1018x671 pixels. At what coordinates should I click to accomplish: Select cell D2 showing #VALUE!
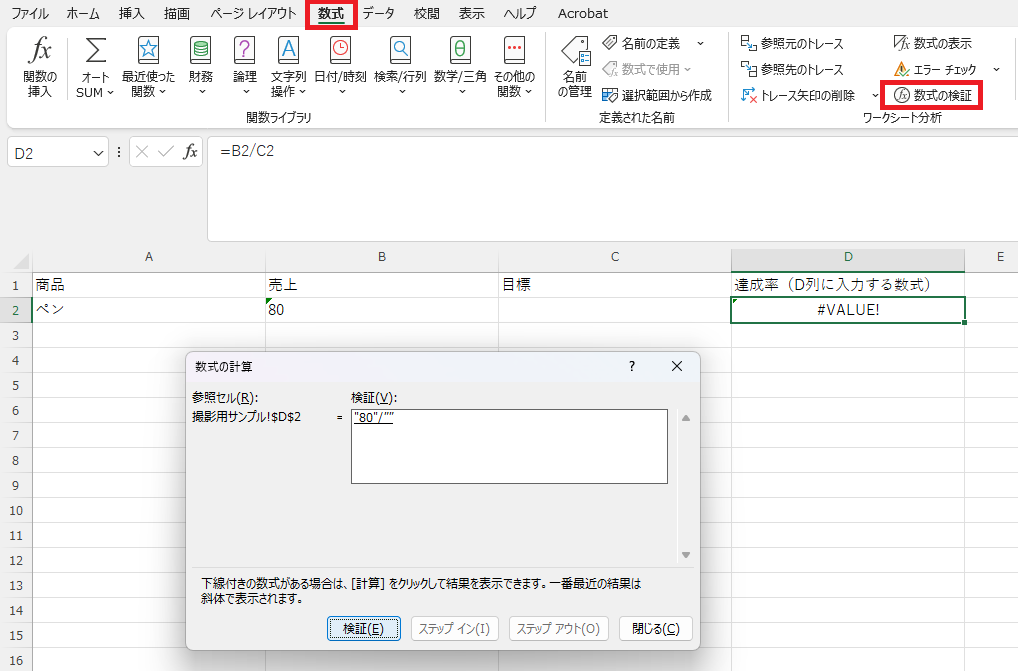coord(848,310)
